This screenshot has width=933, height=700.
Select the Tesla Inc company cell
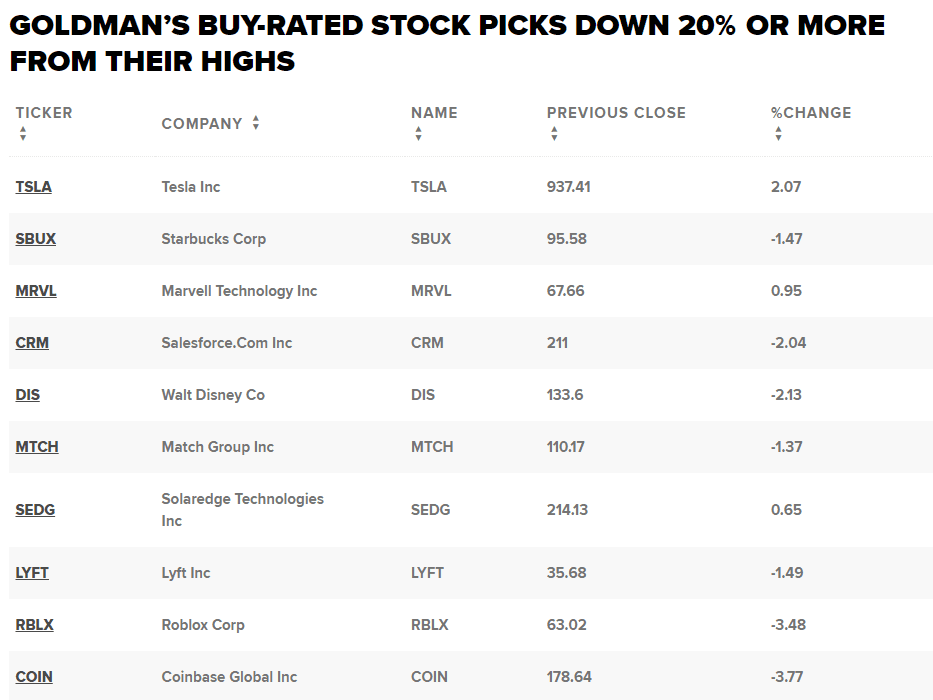pos(191,187)
